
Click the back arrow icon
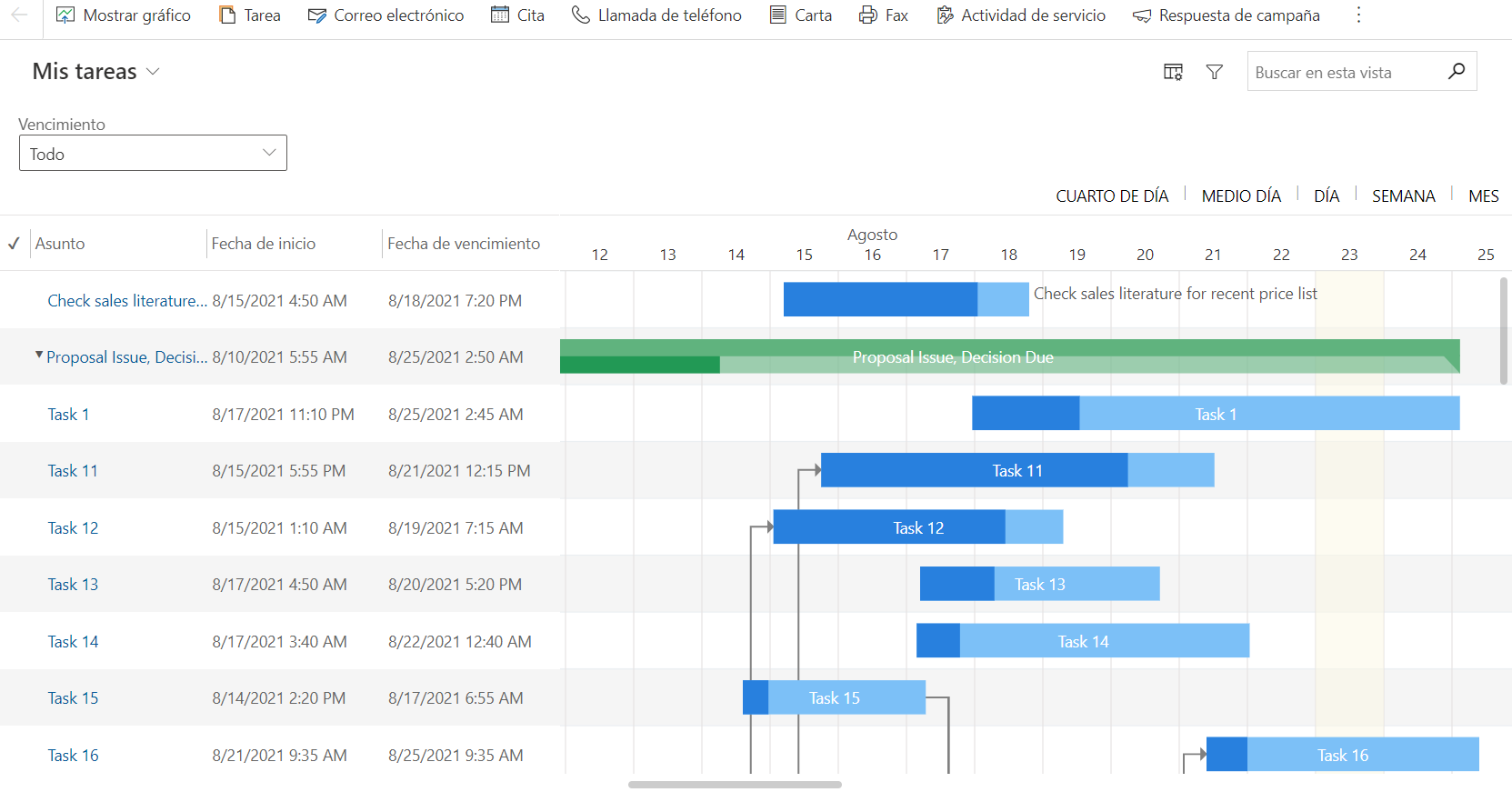19,15
